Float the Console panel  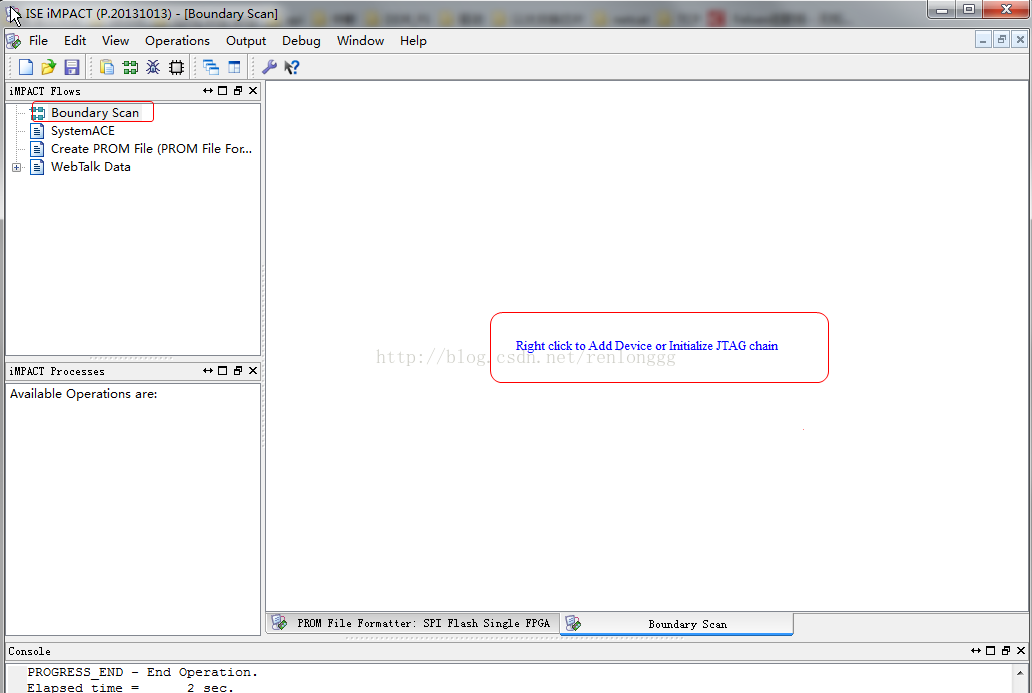(1006, 651)
